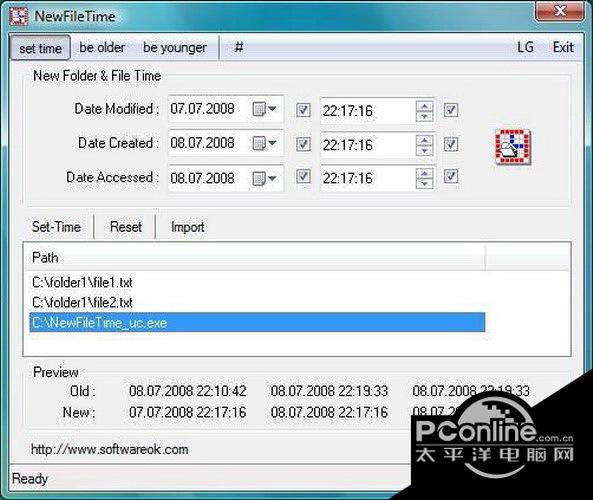Click the Set-Time button

[56, 227]
